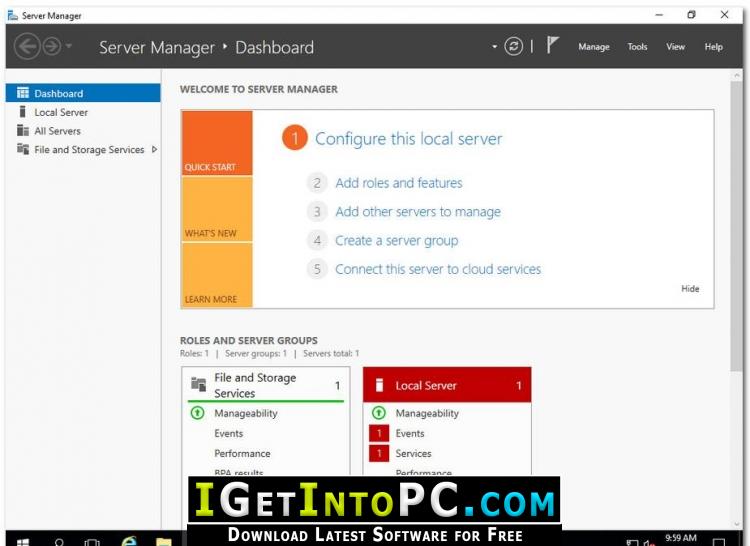
Task: Open Manageability in Local Server tile
Action: (427, 413)
